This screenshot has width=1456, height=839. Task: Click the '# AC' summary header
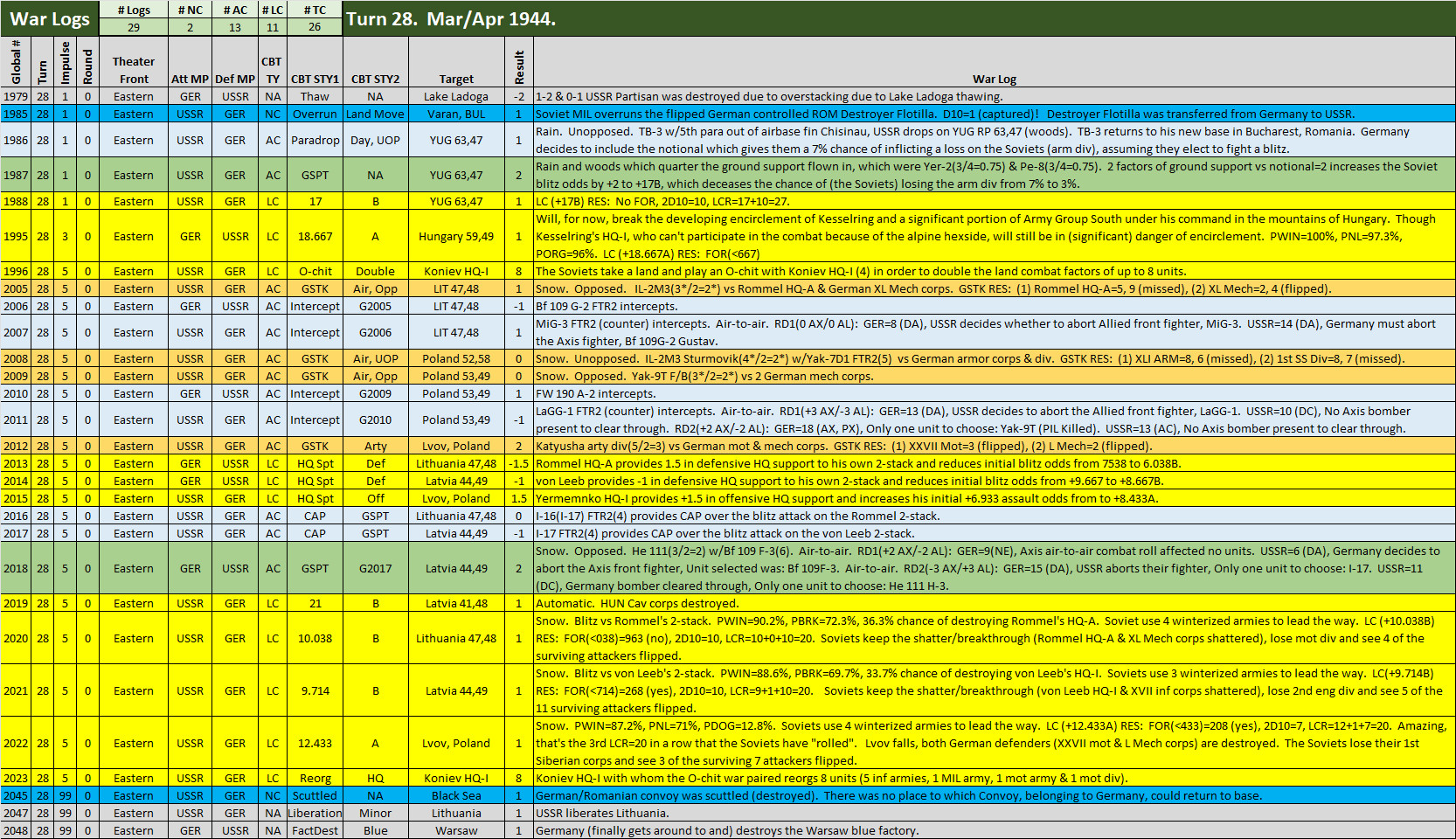[x=235, y=10]
